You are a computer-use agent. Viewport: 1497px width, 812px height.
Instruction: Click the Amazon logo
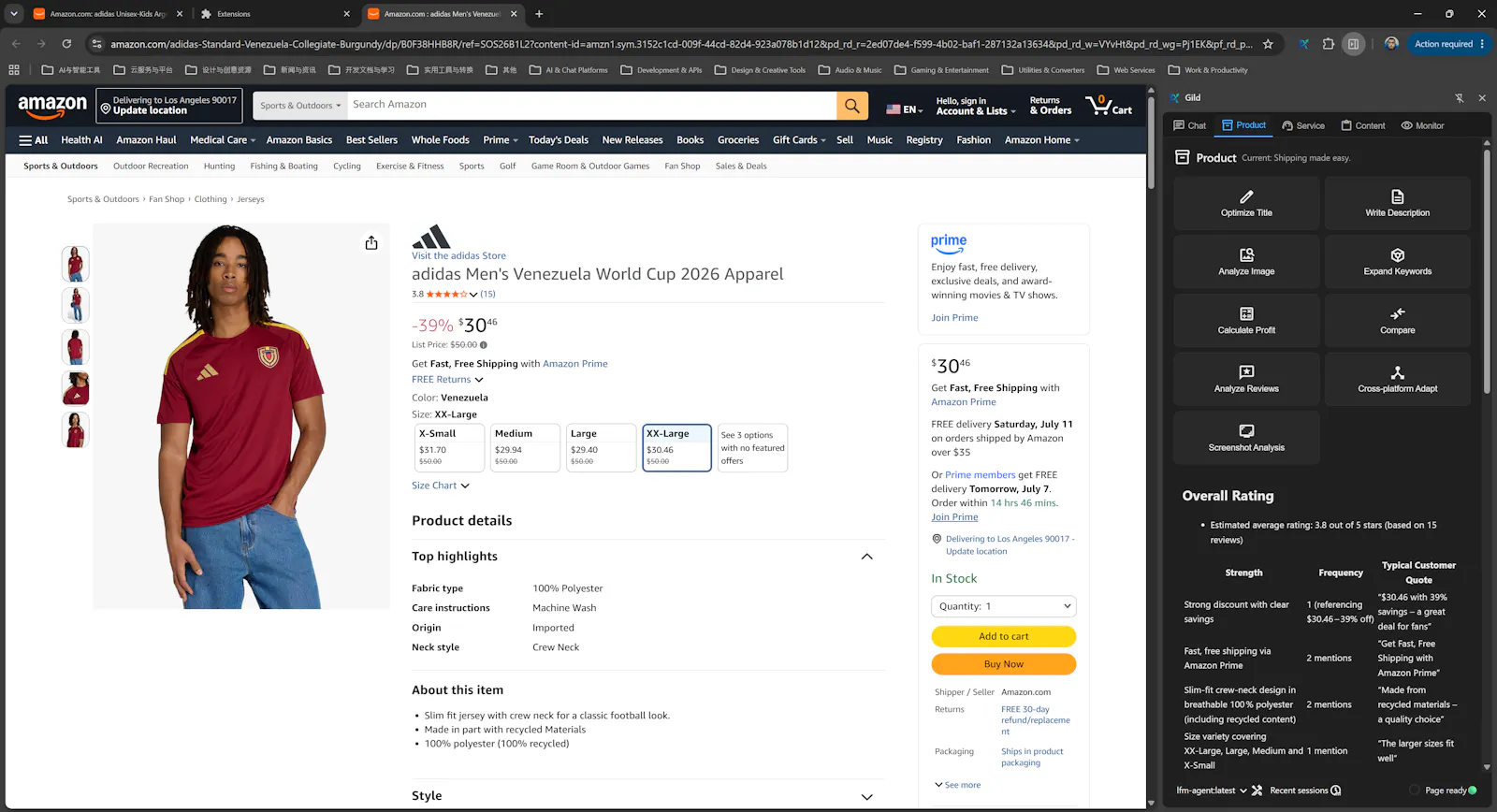tap(52, 107)
